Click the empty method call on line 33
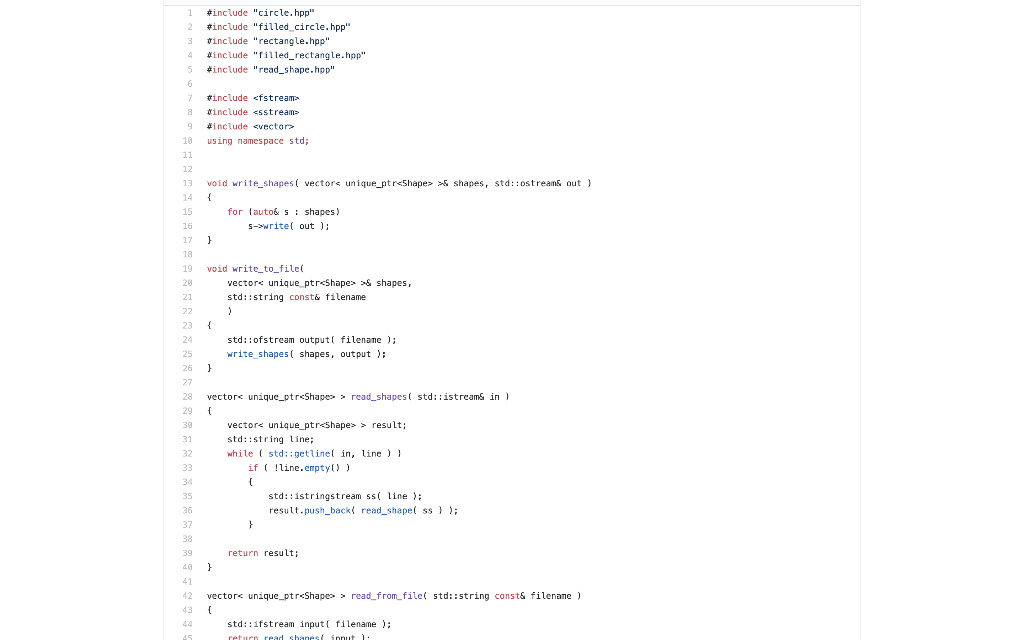The width and height of the screenshot is (1024, 640). 318,467
